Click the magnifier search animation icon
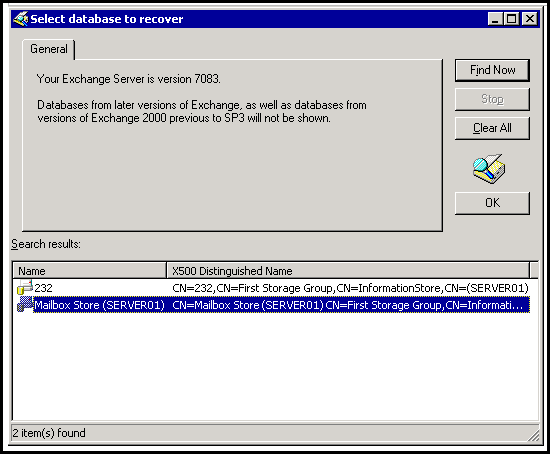The width and height of the screenshot is (550, 454). click(489, 169)
